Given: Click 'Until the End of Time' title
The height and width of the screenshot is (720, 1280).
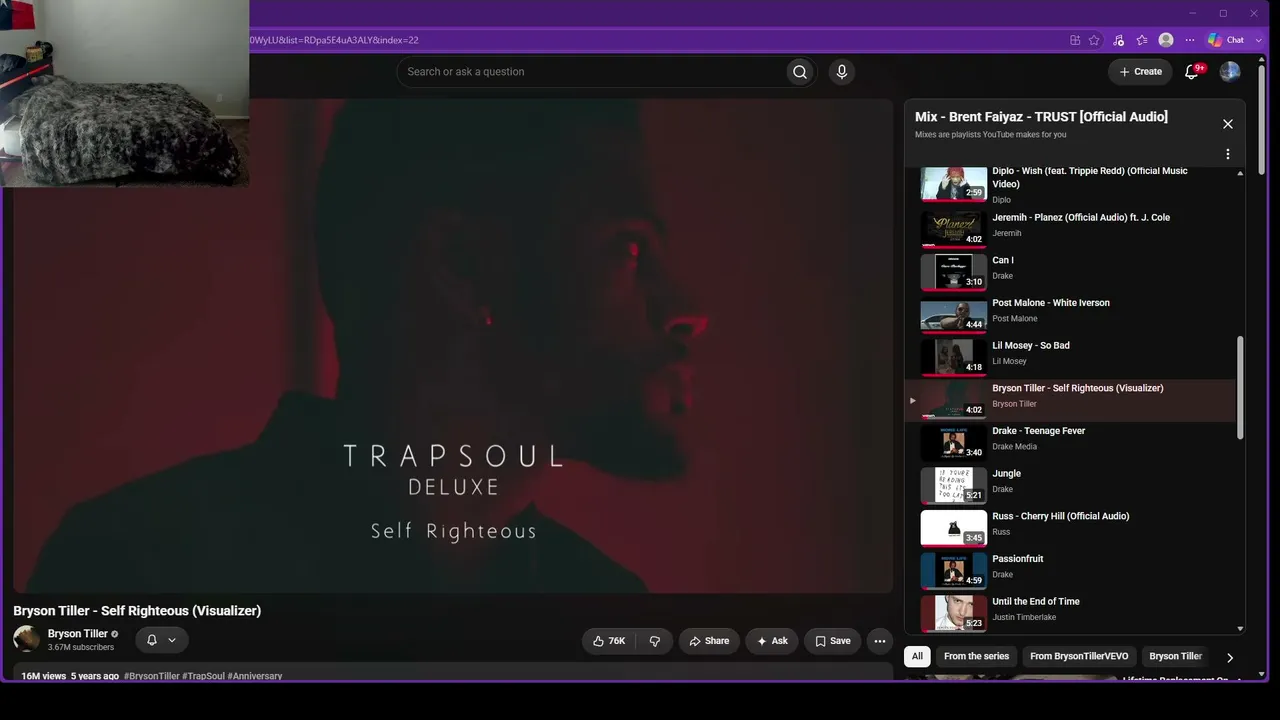Looking at the screenshot, I should click(x=1036, y=602).
